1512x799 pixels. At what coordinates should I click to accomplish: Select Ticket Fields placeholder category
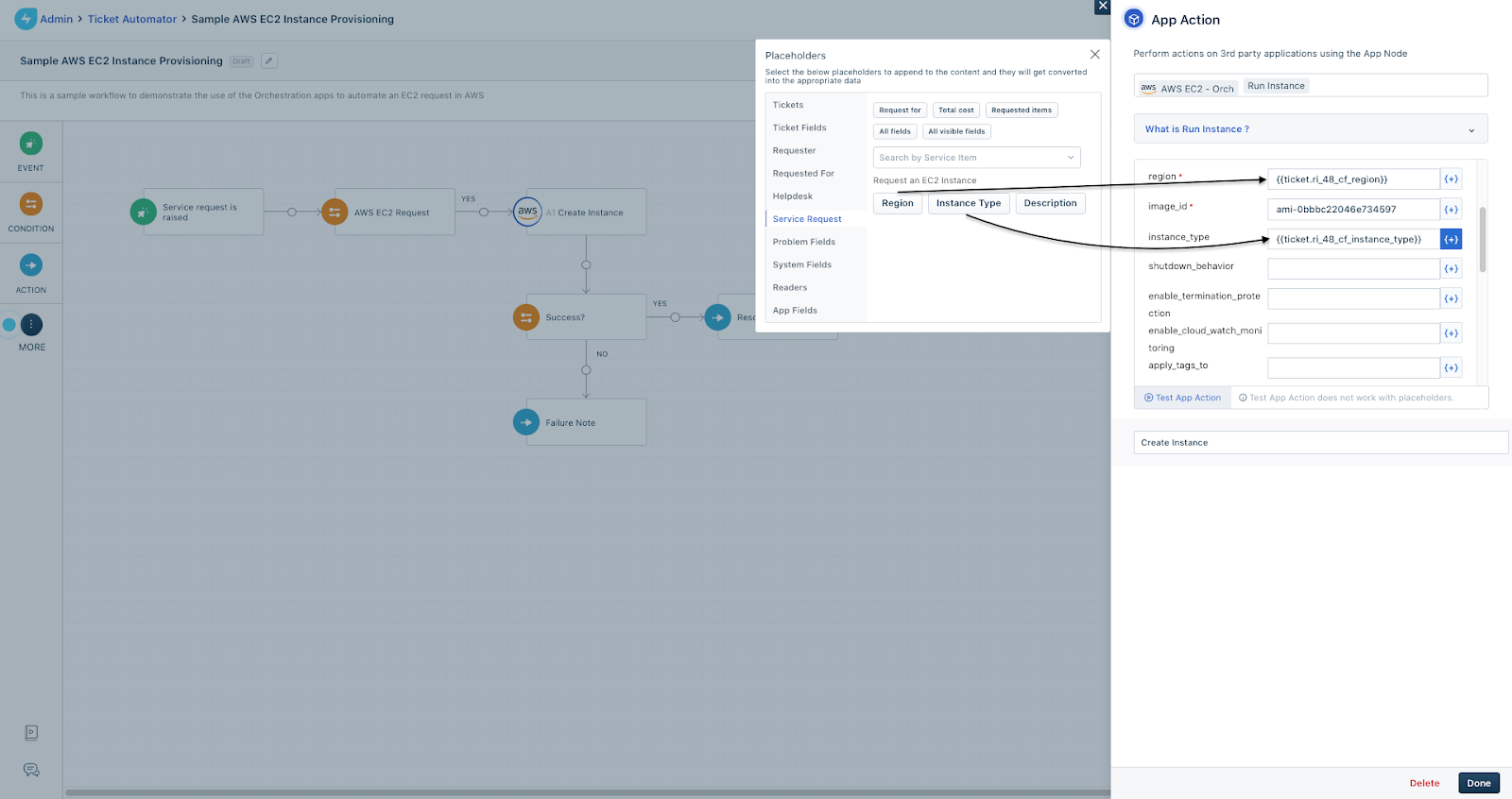(799, 127)
